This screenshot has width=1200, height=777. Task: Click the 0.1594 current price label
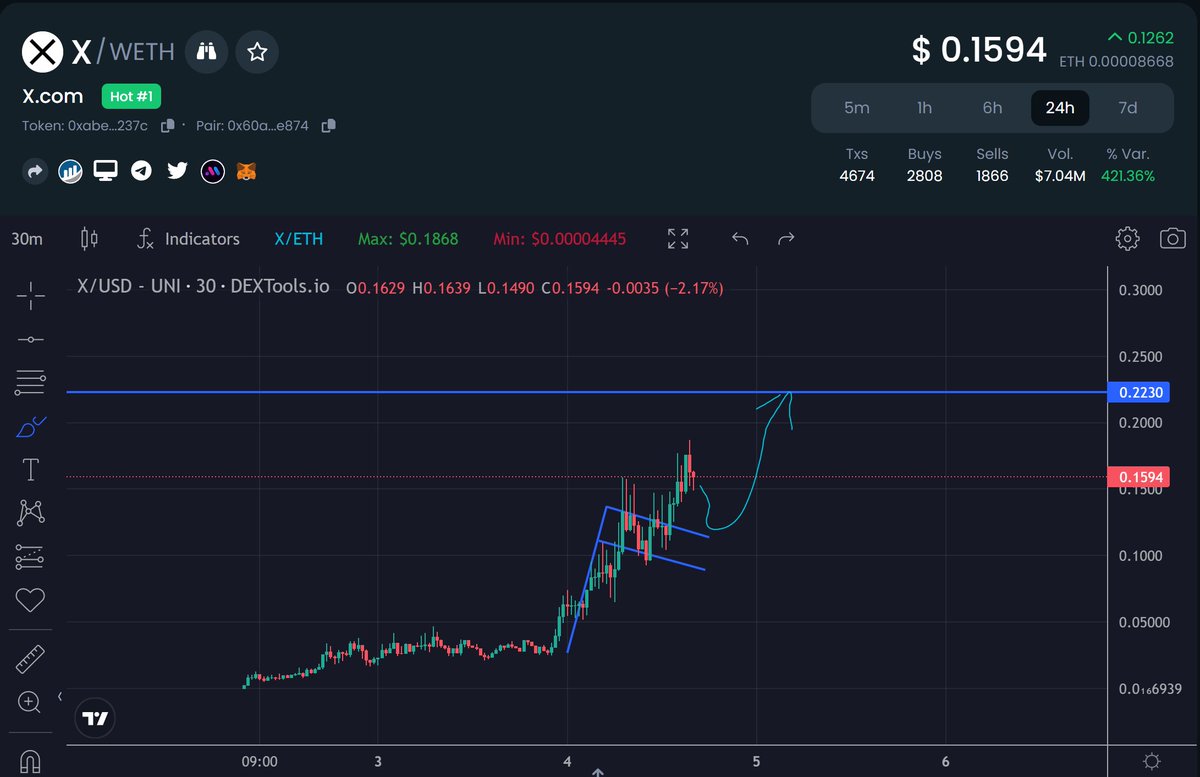pyautogui.click(x=1138, y=477)
